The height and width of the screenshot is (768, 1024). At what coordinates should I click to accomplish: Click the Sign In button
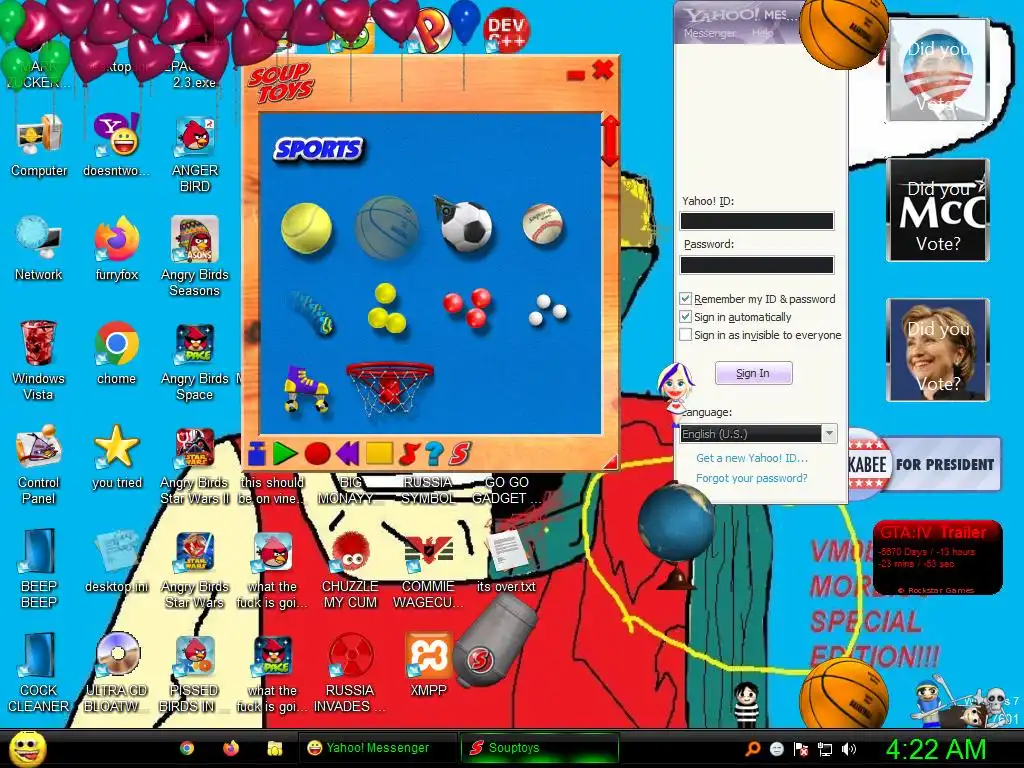753,373
